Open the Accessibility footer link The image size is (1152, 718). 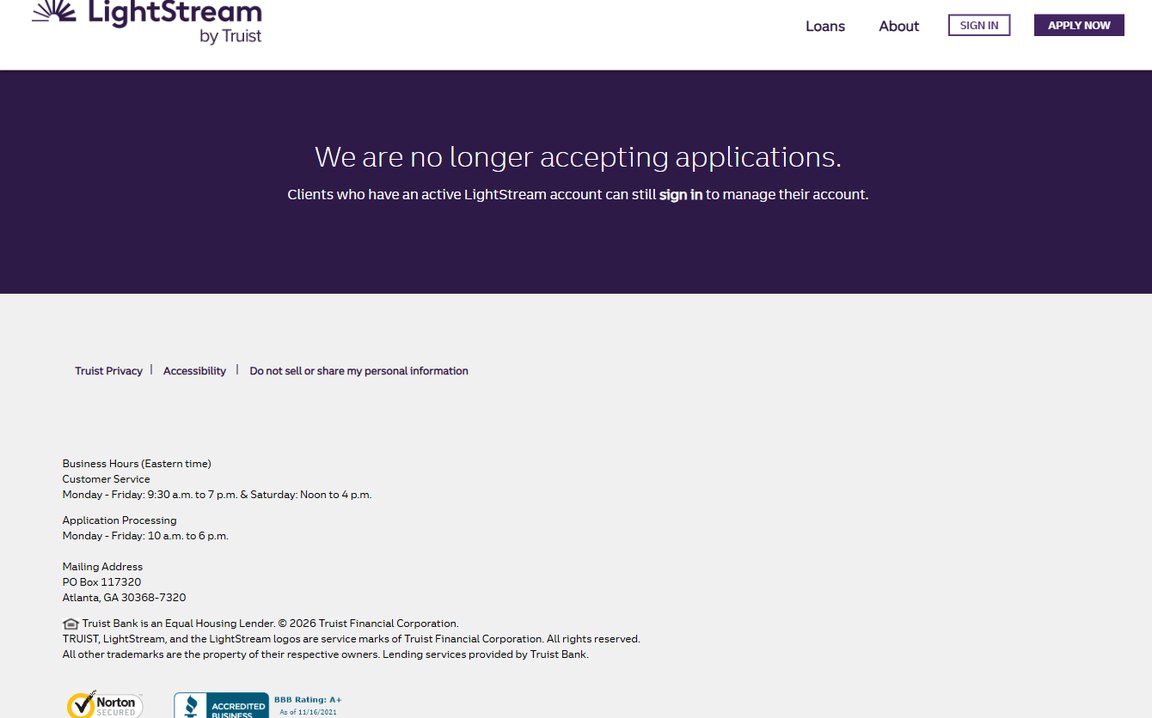194,371
